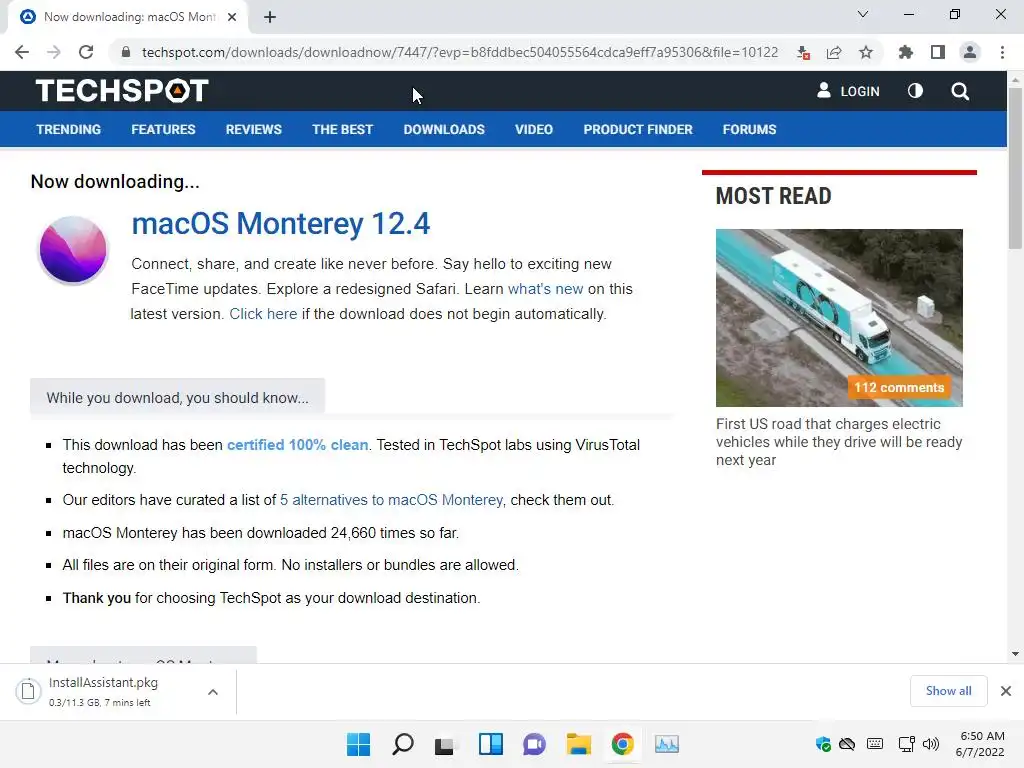Open the Chat app on taskbar
The width and height of the screenshot is (1024, 768).
click(534, 744)
